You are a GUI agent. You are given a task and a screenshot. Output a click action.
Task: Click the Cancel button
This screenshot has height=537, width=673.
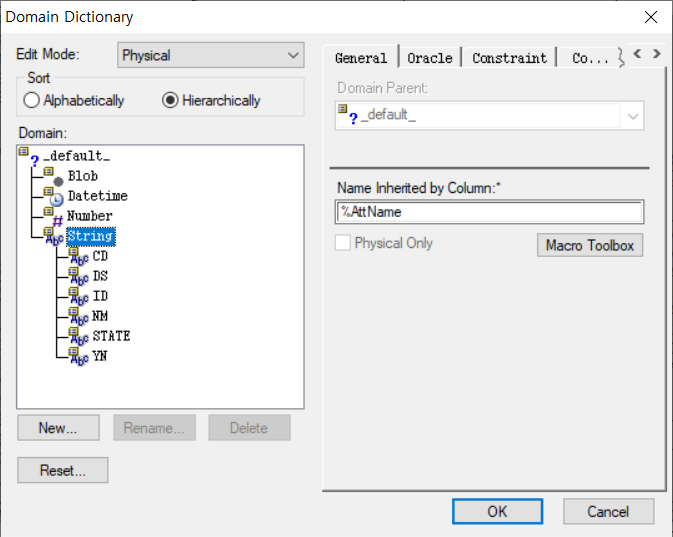(609, 511)
